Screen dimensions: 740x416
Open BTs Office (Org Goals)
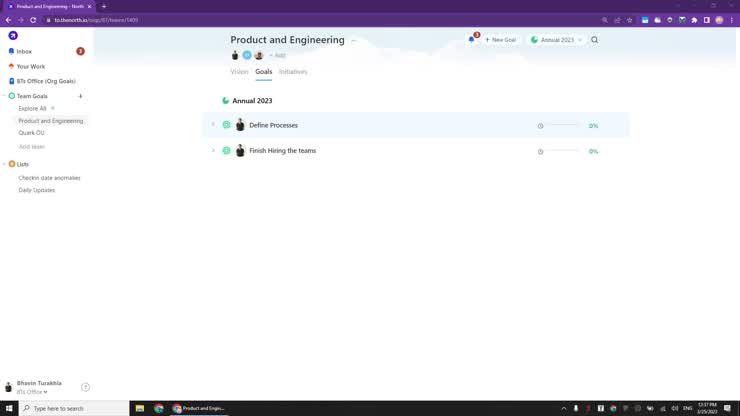point(45,81)
